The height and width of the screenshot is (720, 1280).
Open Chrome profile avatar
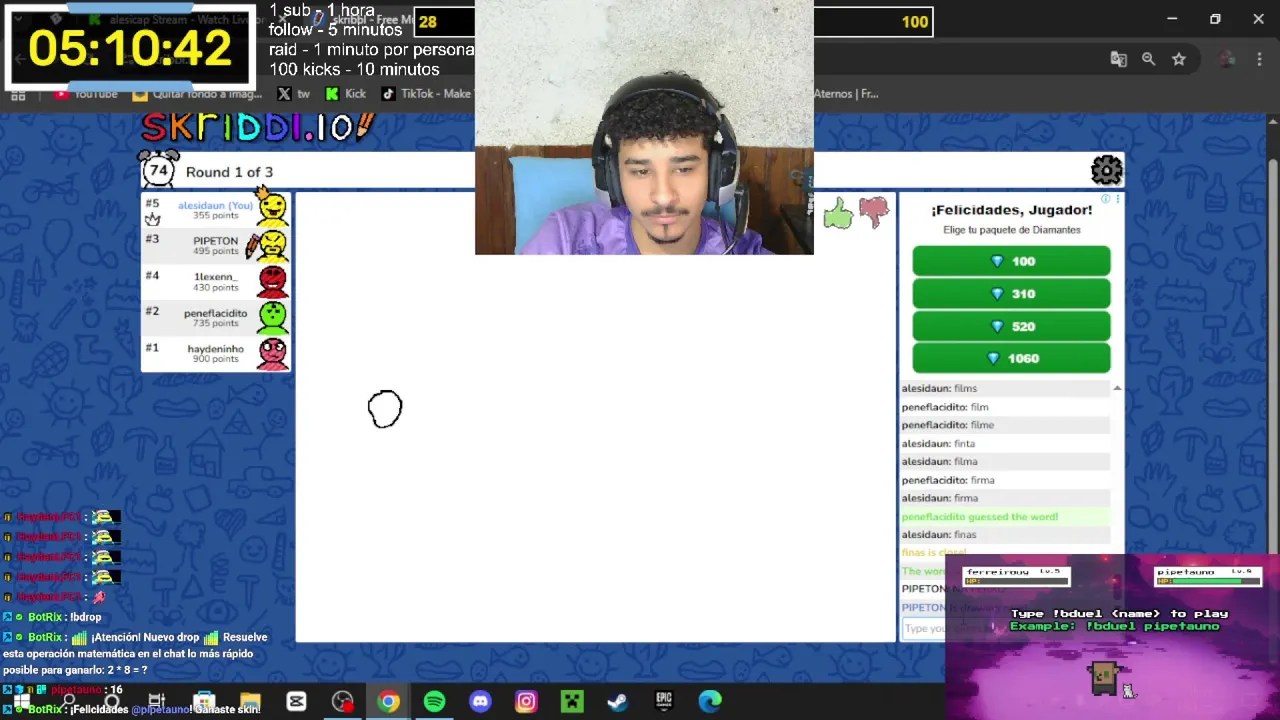pyautogui.click(x=1227, y=59)
